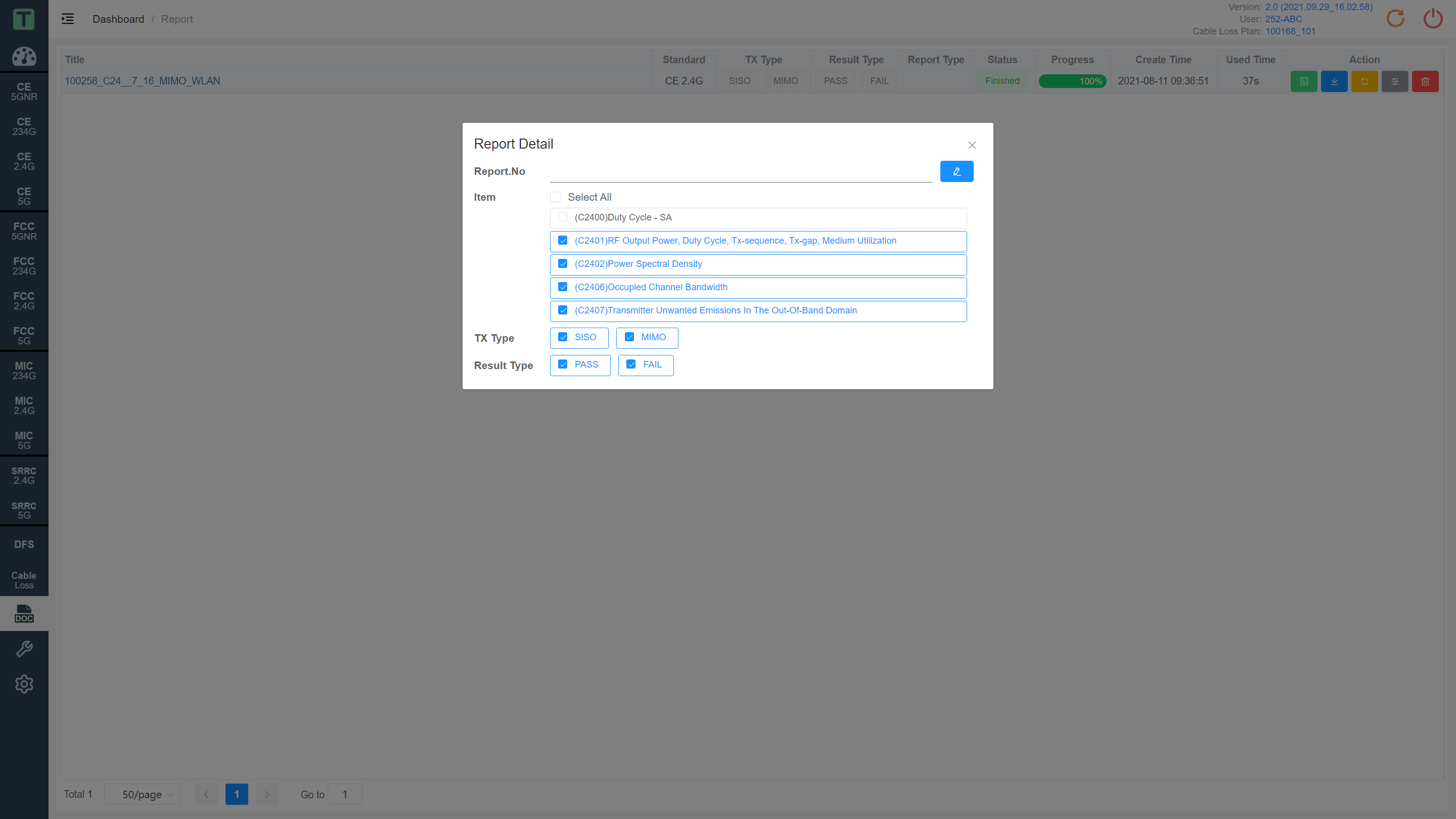Open CE 5GNR in the sidebar
The image size is (1456, 819).
coord(24,92)
